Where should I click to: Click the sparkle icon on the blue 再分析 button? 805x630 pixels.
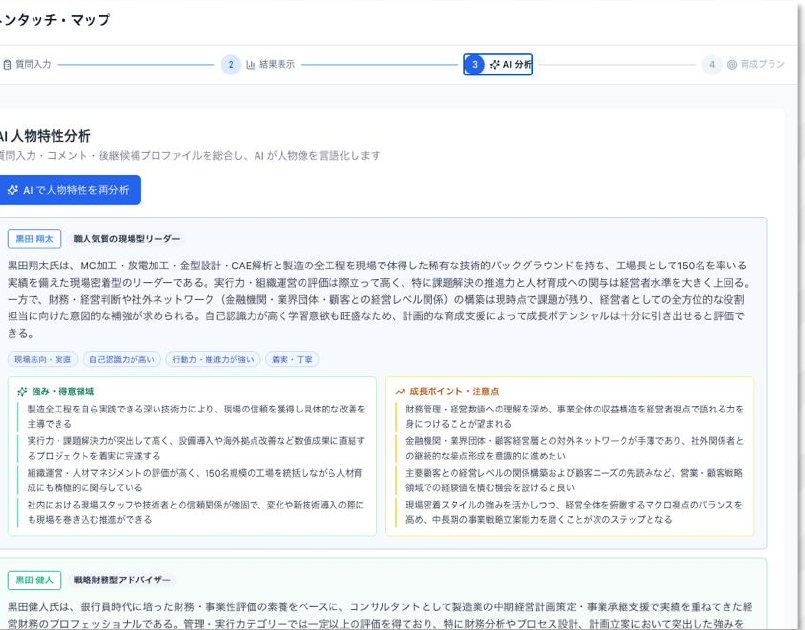click(x=13, y=190)
